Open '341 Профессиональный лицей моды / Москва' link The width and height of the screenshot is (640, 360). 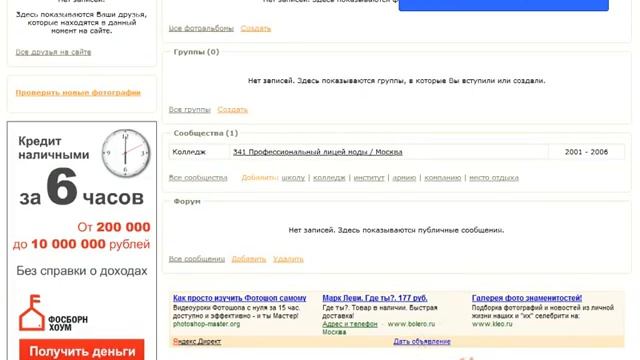[318, 152]
